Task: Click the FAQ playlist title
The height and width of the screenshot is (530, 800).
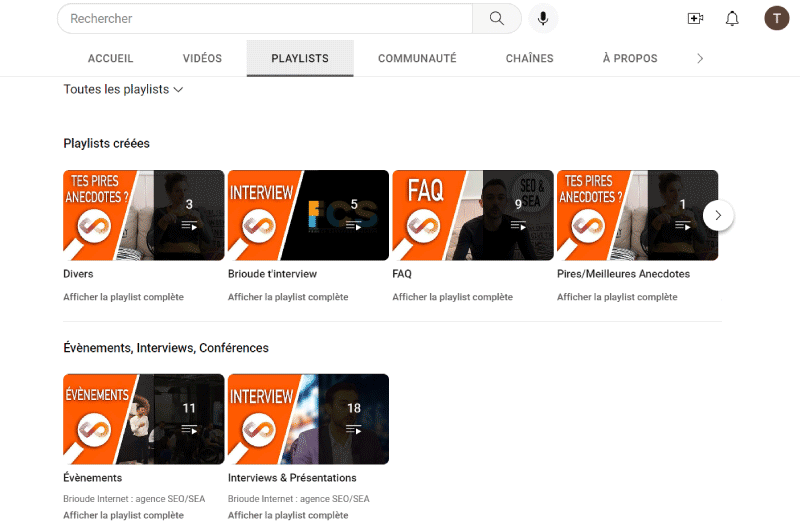Action: coord(402,274)
